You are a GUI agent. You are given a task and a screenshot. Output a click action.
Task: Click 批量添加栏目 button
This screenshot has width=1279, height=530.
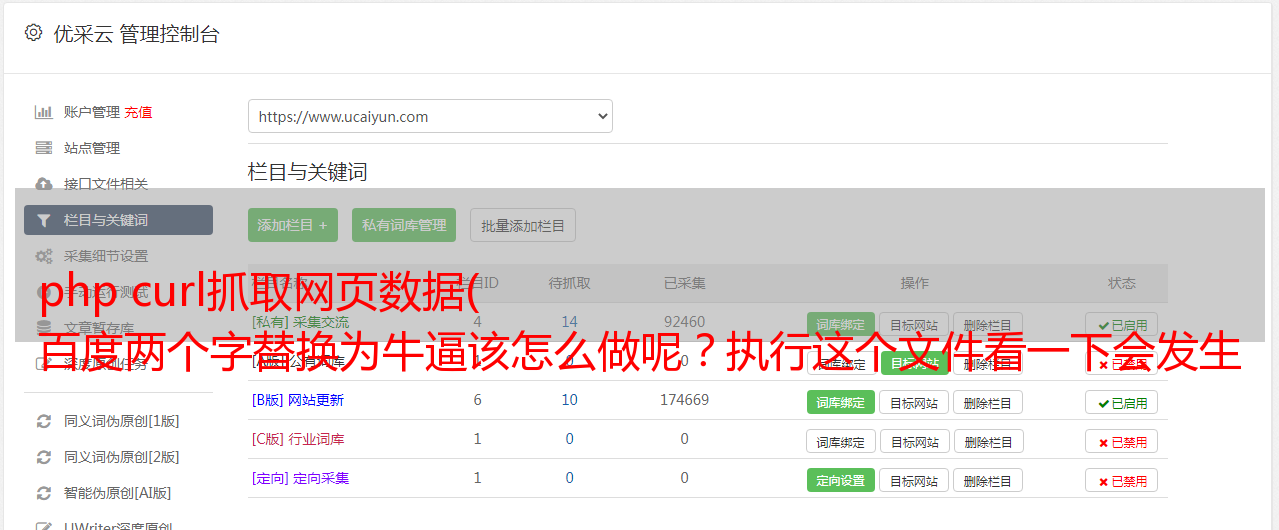click(x=522, y=225)
